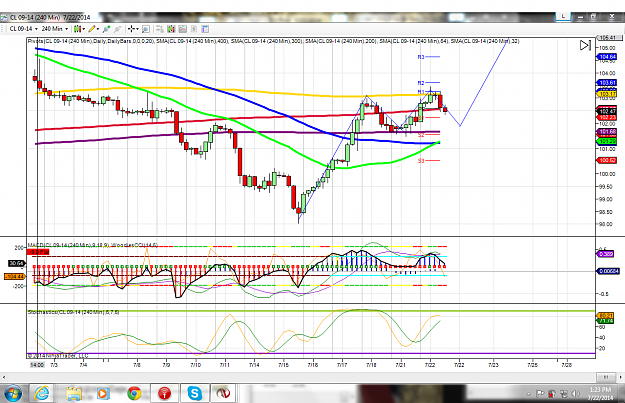Click the zoom magnifier icon in toolbar
Screen dimensions: 625x403
point(146,29)
